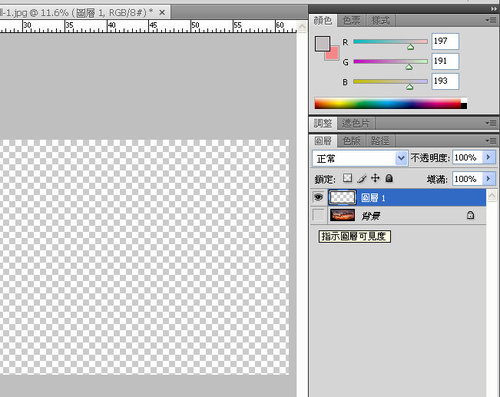Click the canvas vertical scrollbar up arrow
Image resolution: width=500 pixels, height=397 pixels.
coord(302,27)
